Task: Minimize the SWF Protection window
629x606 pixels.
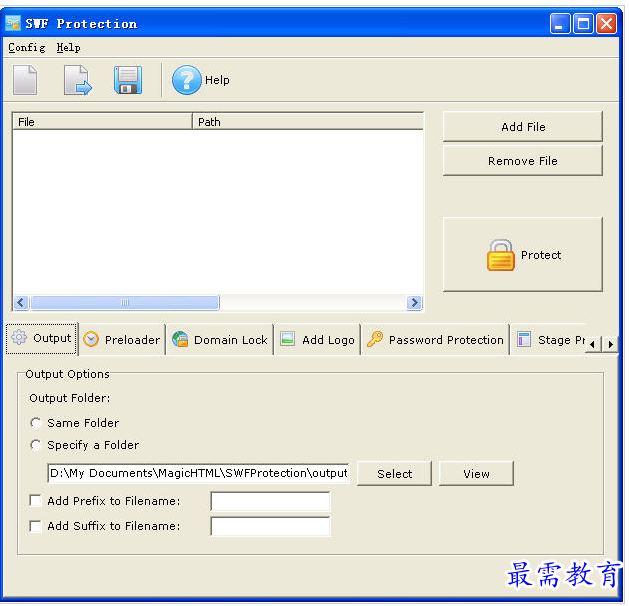Action: point(560,24)
